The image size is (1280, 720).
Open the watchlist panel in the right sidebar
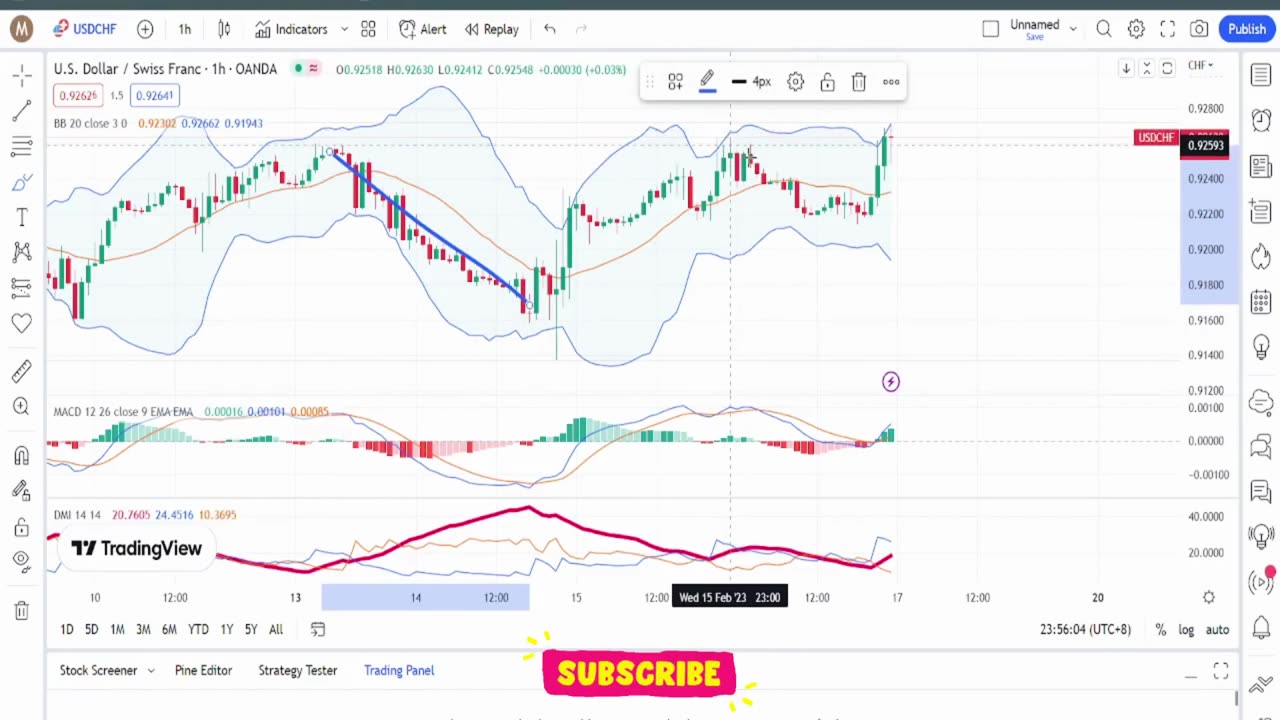tap(1261, 76)
